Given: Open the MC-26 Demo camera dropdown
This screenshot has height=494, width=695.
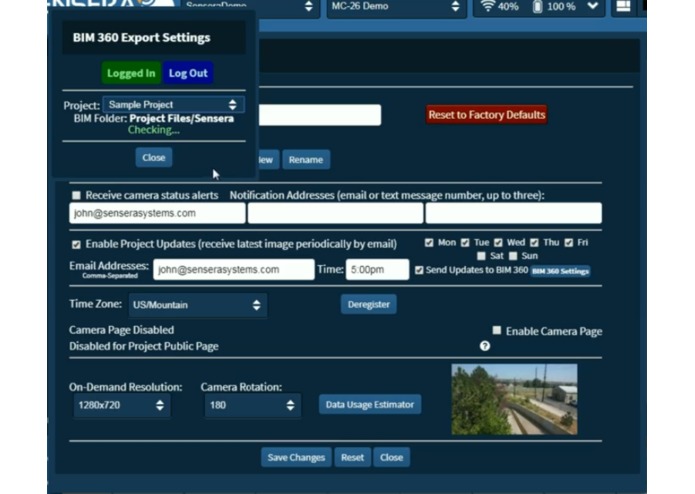Looking at the screenshot, I should [396, 7].
